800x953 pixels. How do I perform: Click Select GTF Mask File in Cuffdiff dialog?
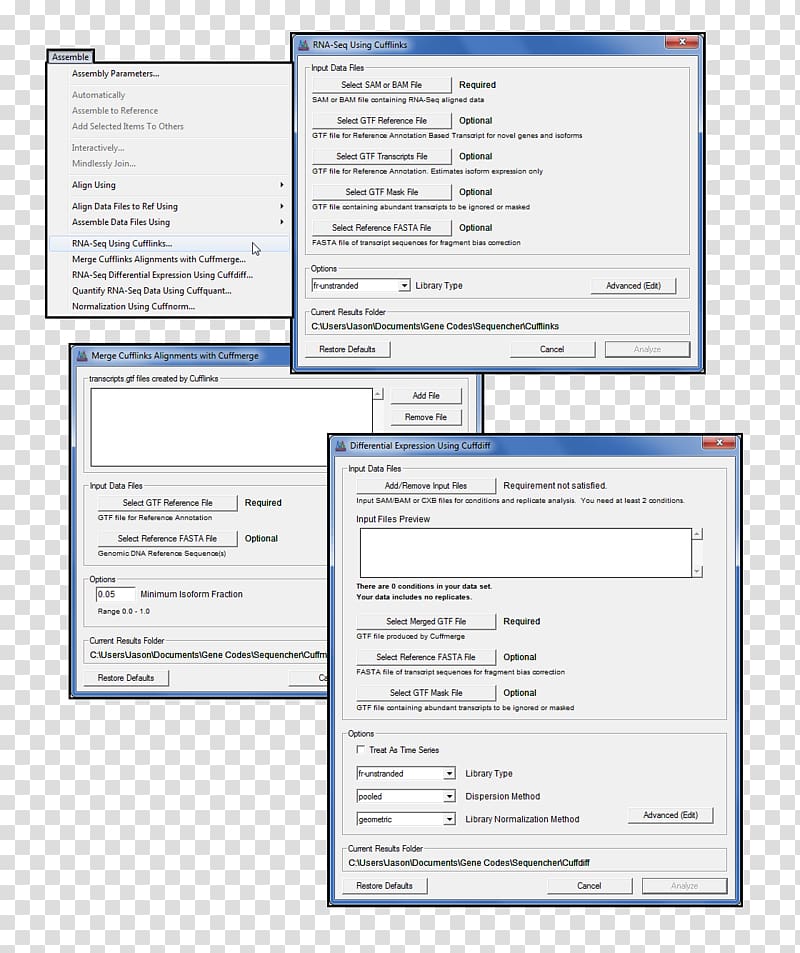tap(426, 693)
